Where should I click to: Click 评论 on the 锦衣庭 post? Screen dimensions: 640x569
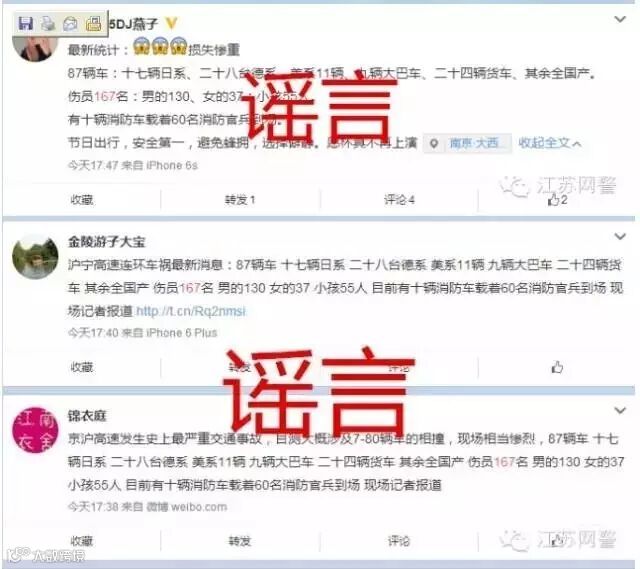click(399, 541)
